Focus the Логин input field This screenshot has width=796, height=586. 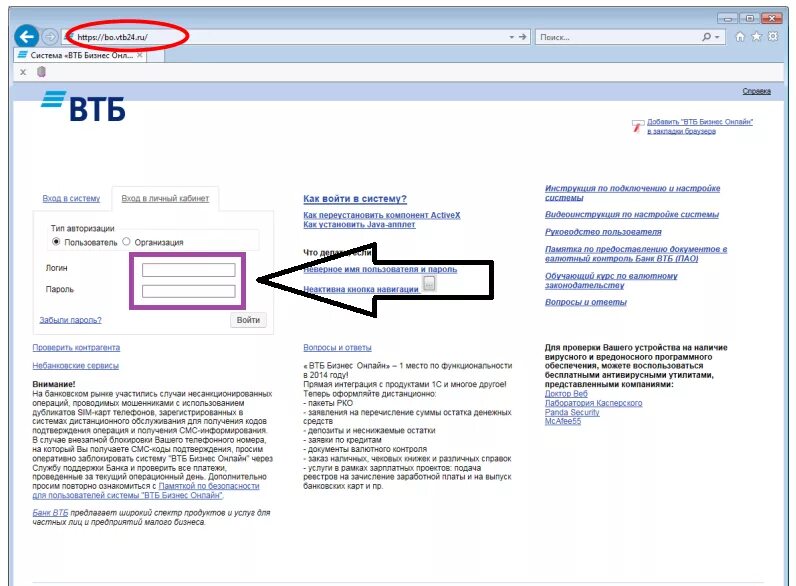click(x=188, y=270)
